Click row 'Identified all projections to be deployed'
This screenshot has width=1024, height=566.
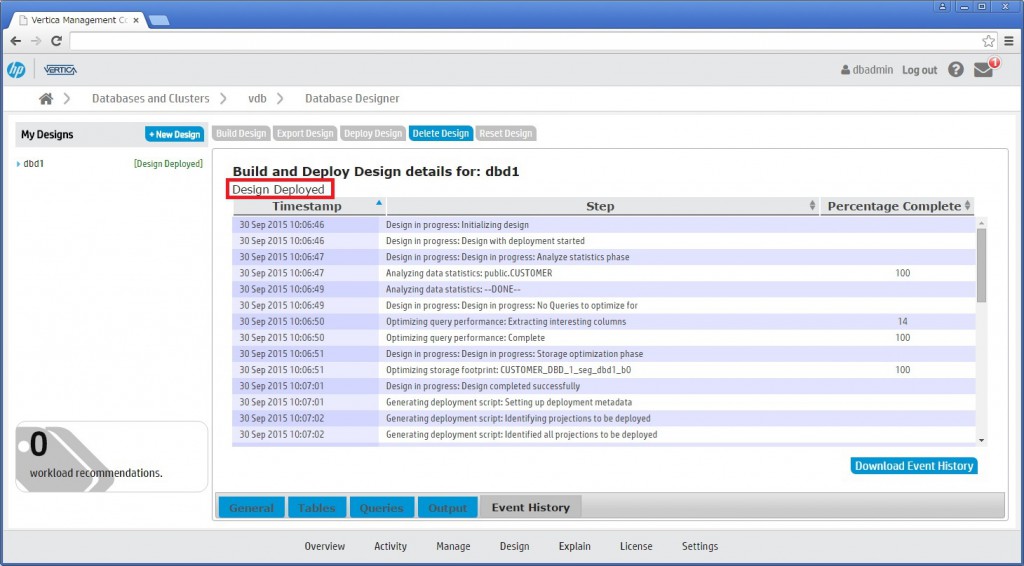(603, 434)
